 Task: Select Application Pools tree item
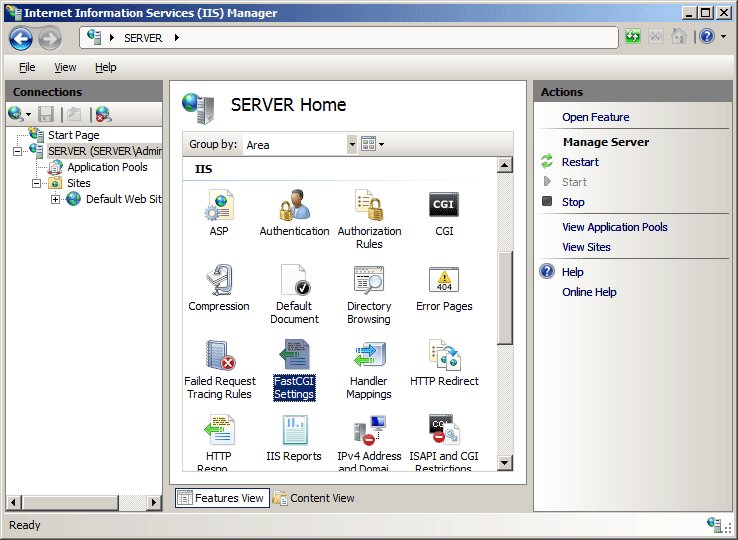[x=107, y=167]
